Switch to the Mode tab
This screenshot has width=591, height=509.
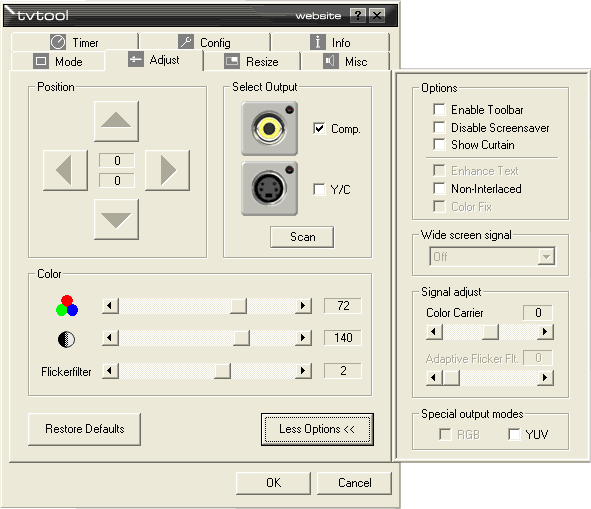click(x=58, y=61)
